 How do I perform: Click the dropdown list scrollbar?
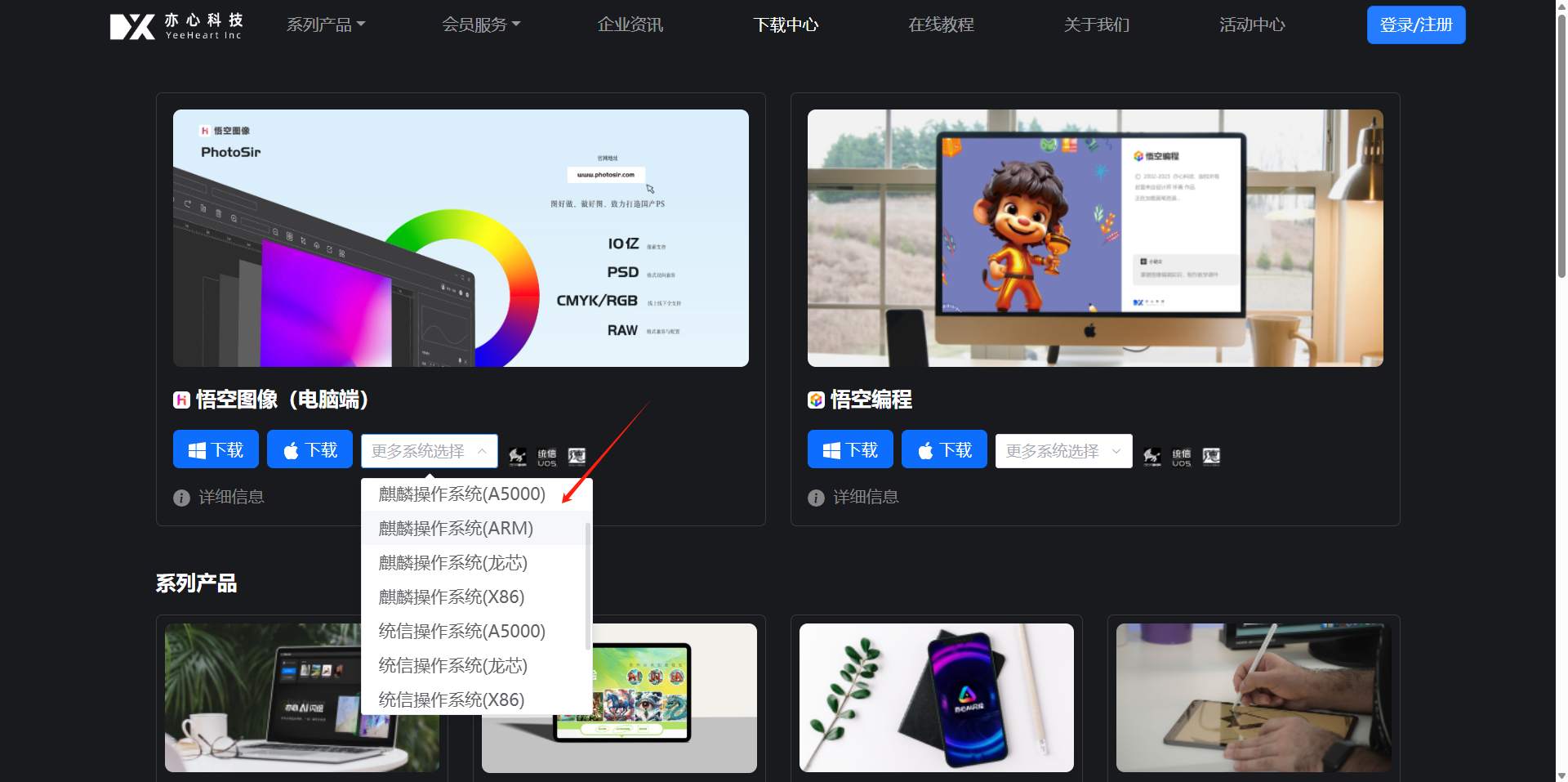click(588, 586)
